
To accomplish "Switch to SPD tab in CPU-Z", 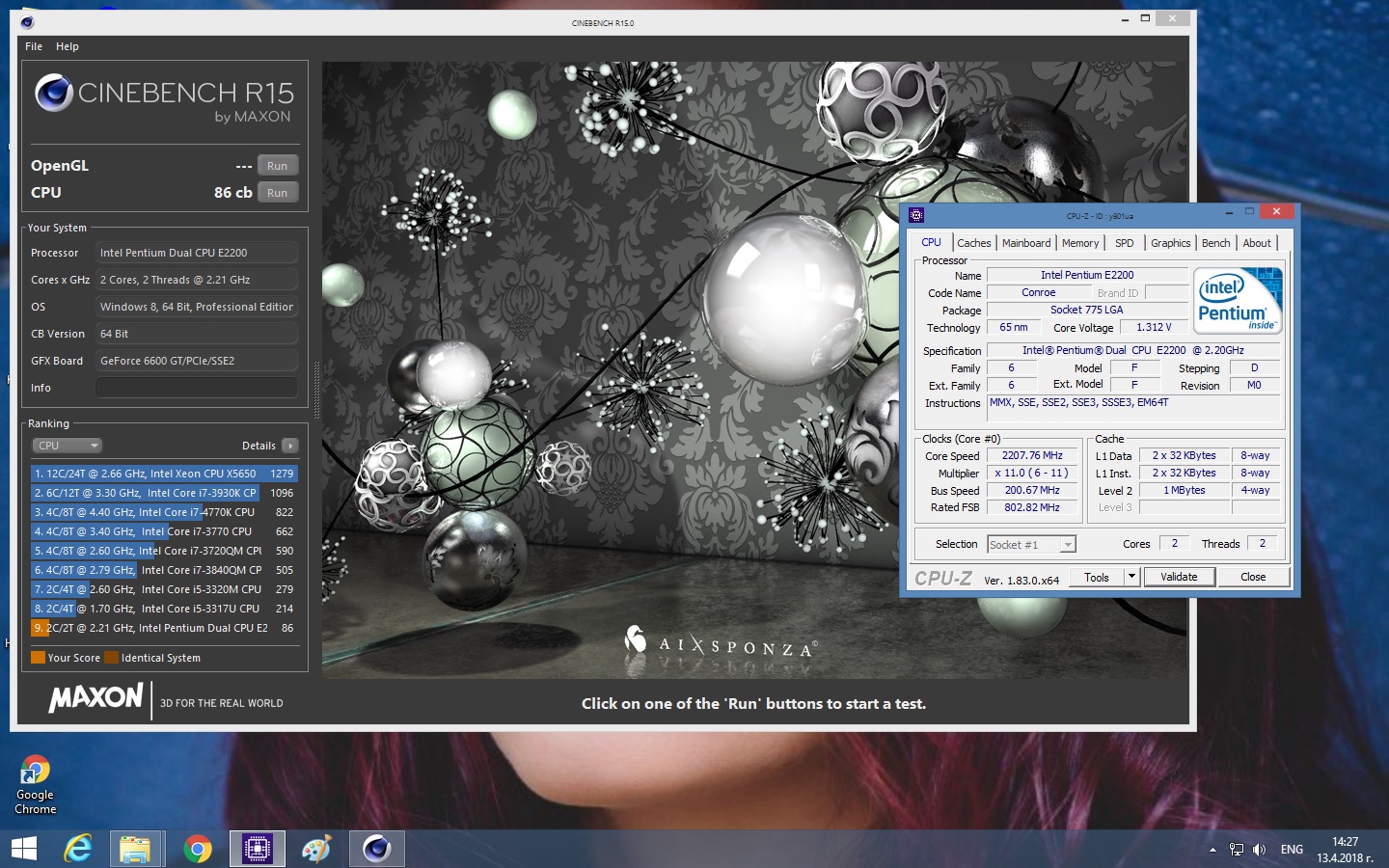I will [x=1125, y=243].
